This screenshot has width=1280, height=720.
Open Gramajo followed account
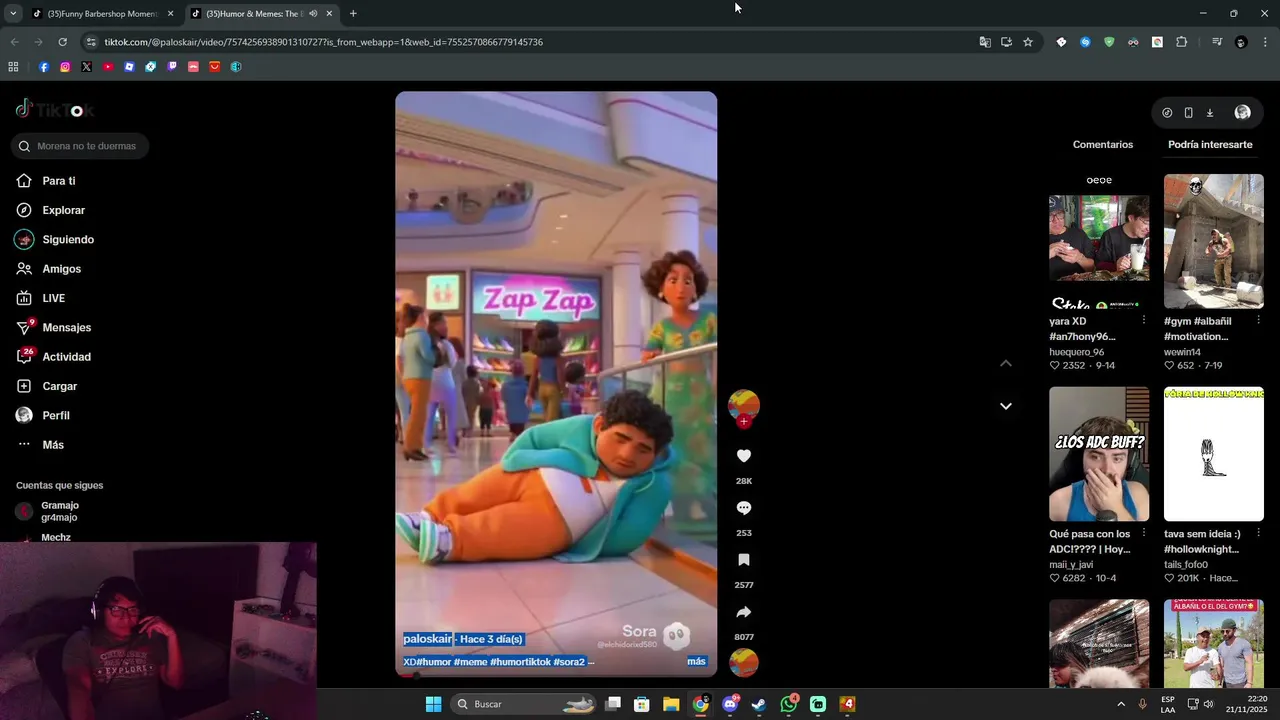pos(60,511)
